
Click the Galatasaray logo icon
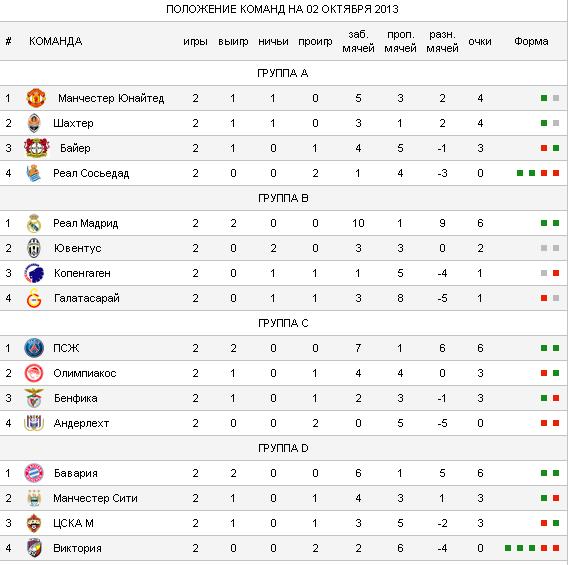(x=34, y=298)
